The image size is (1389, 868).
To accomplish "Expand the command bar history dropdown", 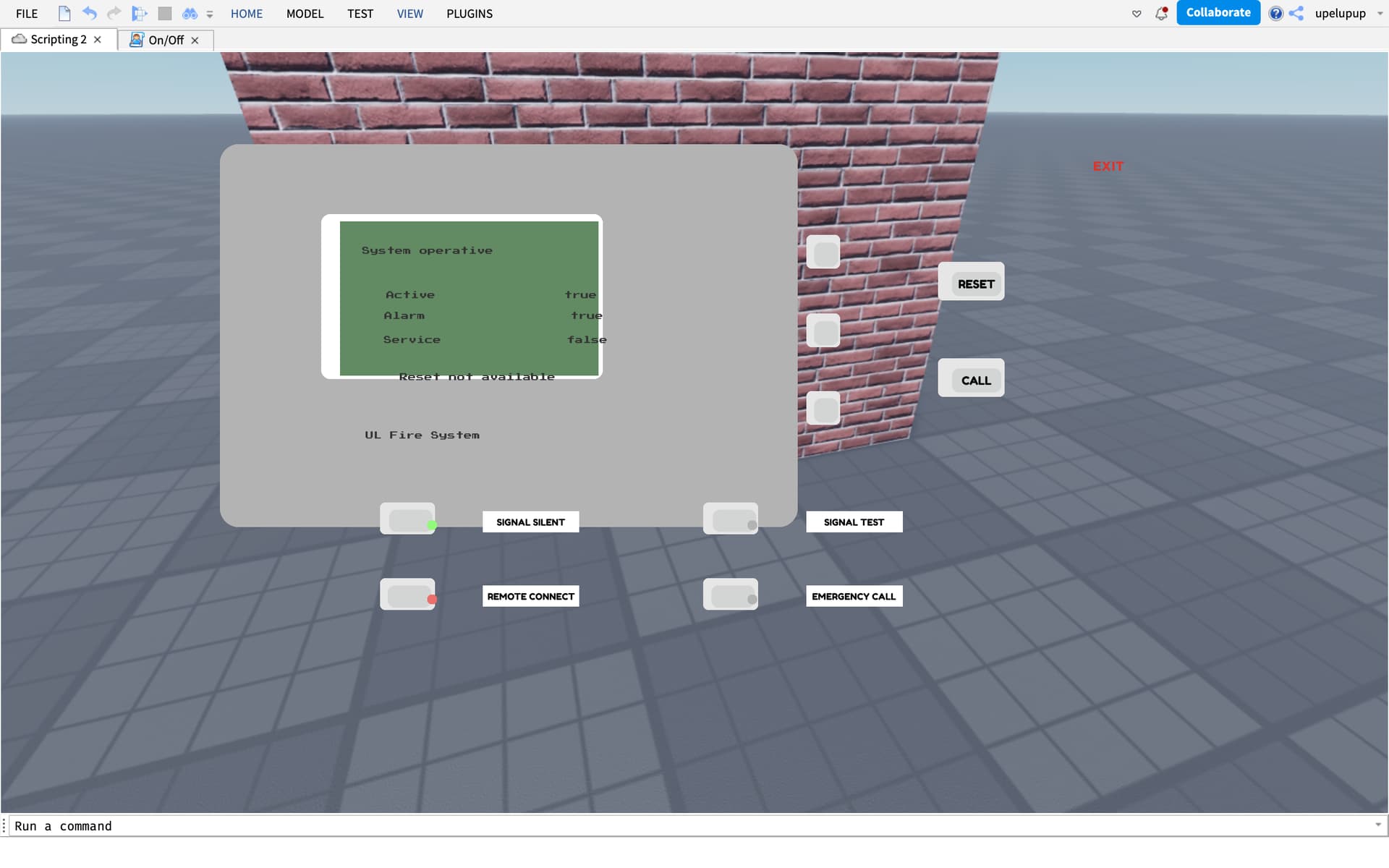I will pos(1377,825).
